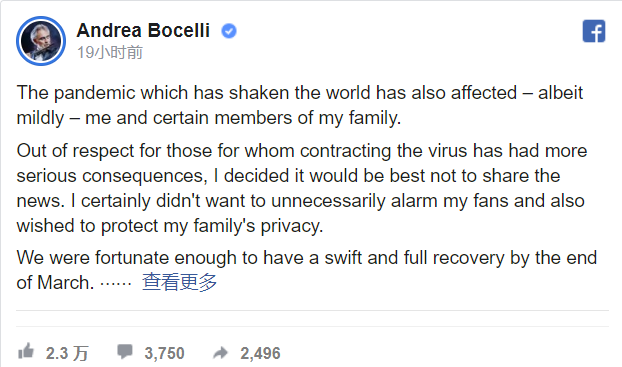Click the share arrow icon
Screen dimensions: 622x367
[221, 353]
